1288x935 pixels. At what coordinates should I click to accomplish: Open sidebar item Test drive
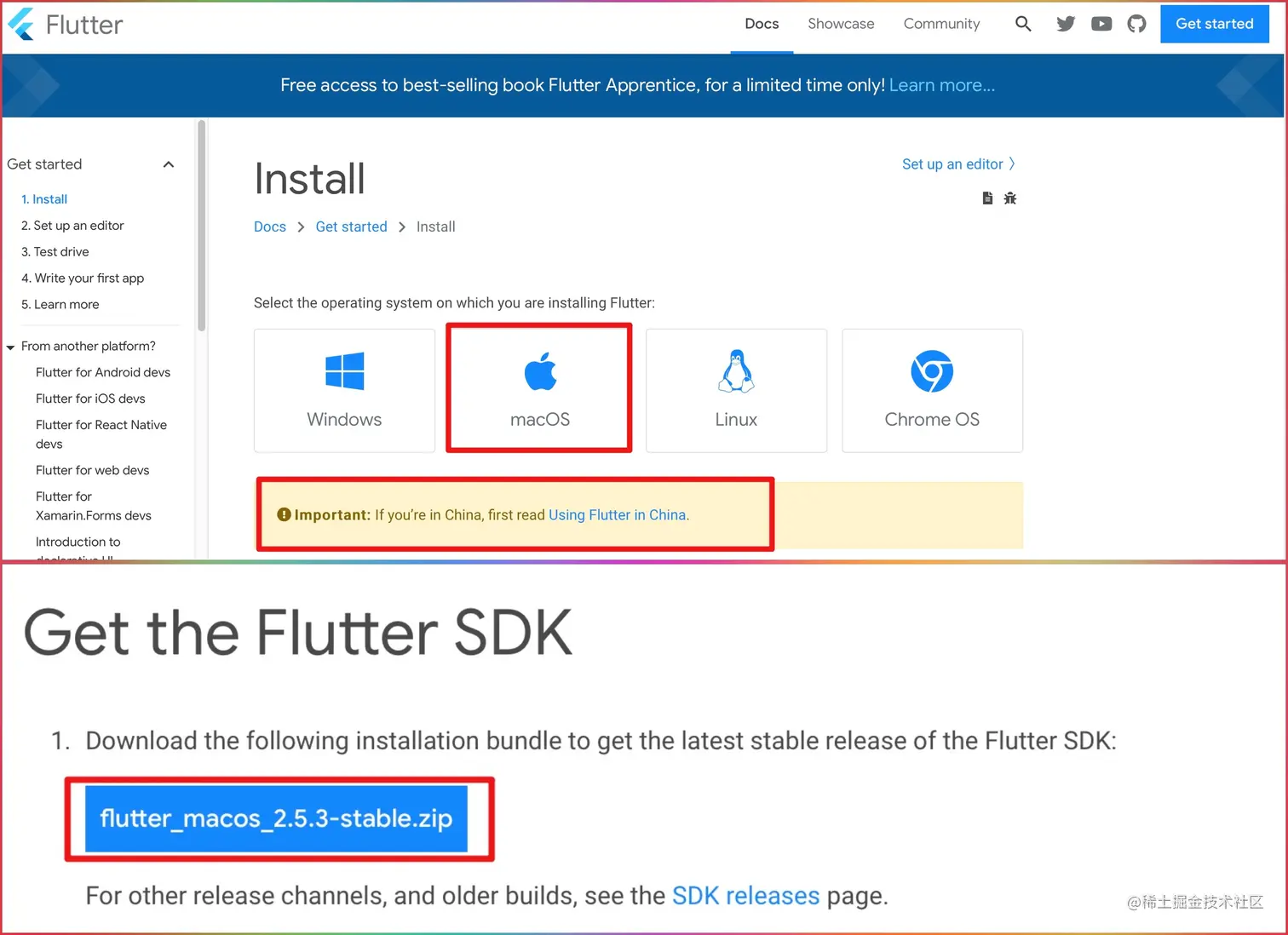coord(55,252)
